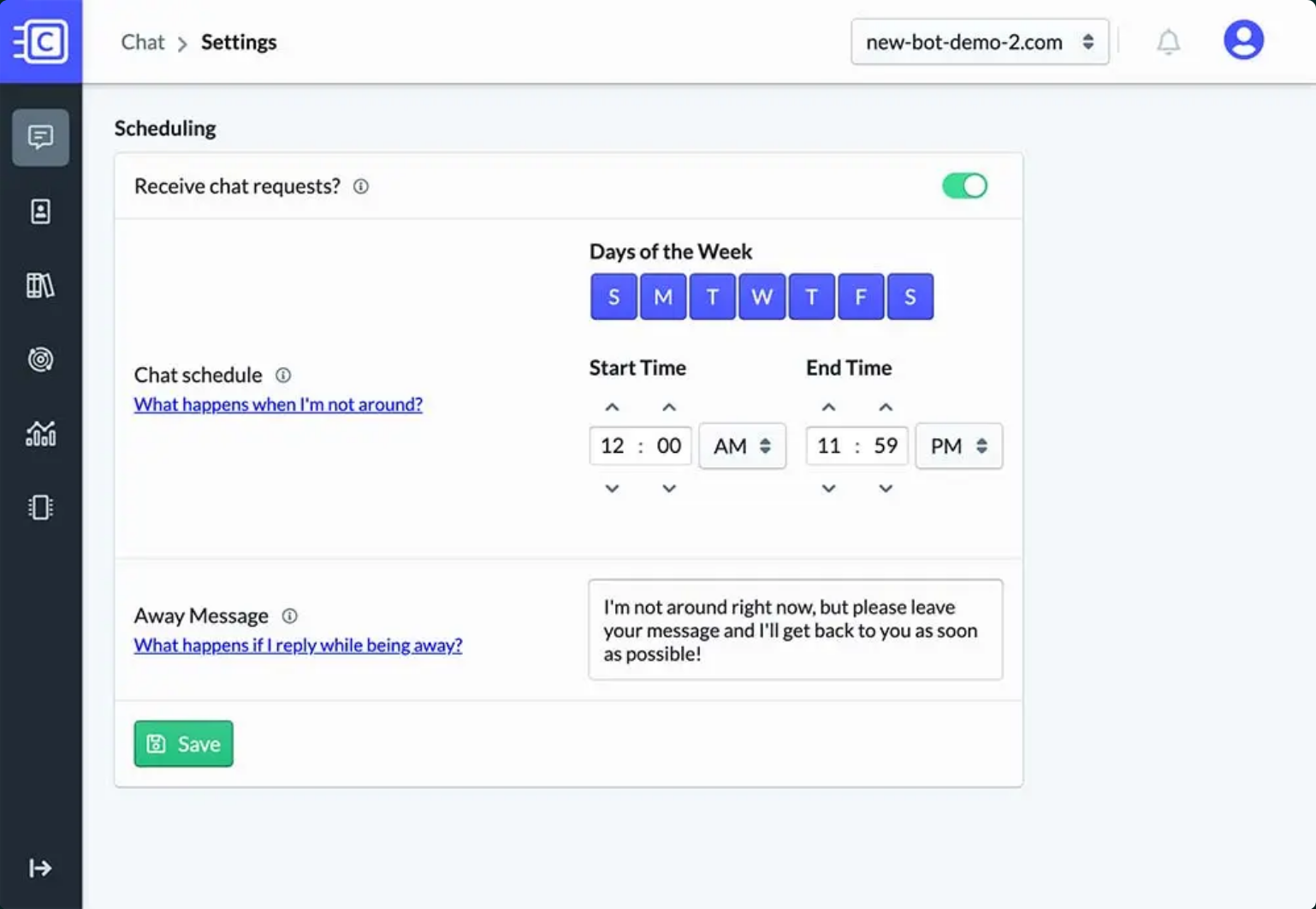The width and height of the screenshot is (1316, 909).
Task: Deselect Friday in Days of the Week
Action: tap(861, 296)
